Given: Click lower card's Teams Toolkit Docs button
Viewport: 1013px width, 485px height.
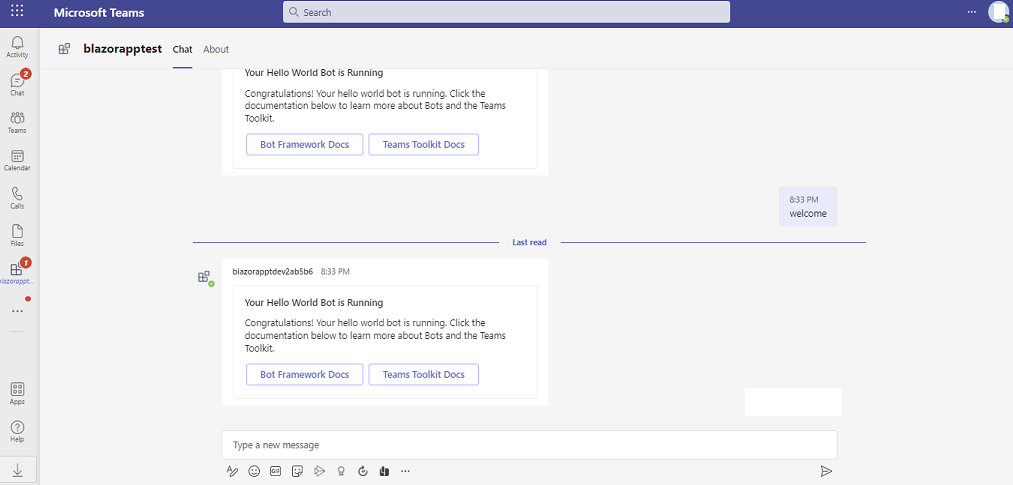Looking at the screenshot, I should (424, 375).
